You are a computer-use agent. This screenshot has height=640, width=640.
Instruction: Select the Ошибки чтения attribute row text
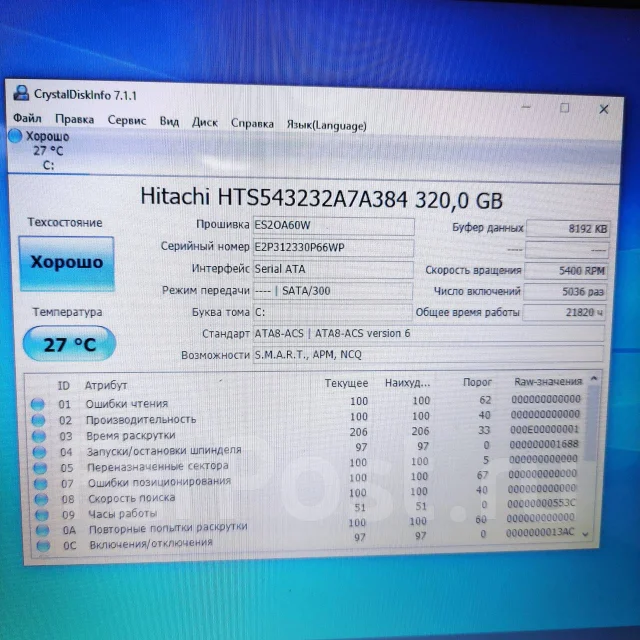127,404
